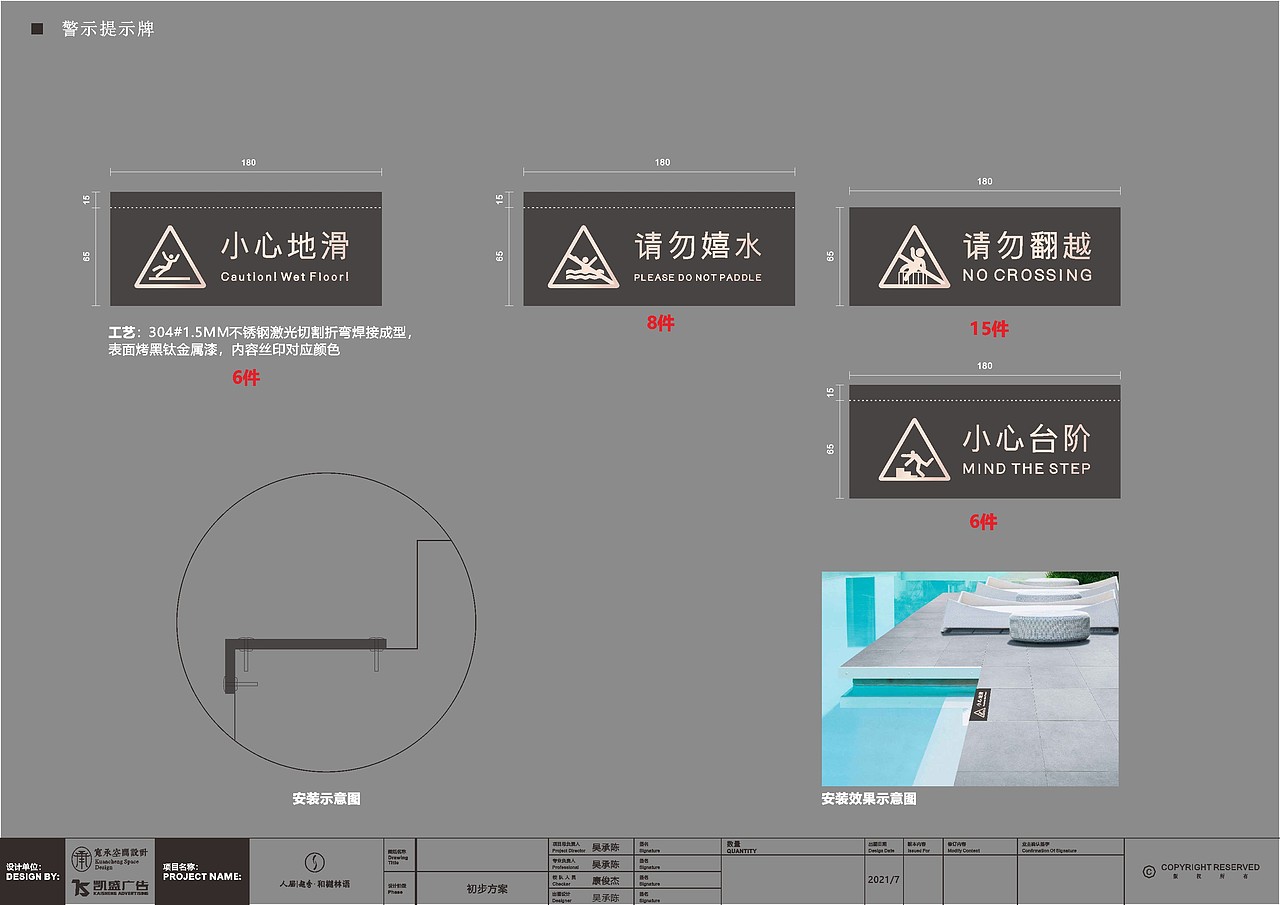
Task: Click 180 width dimension above 请勿翻越 sign
Action: coord(985,181)
